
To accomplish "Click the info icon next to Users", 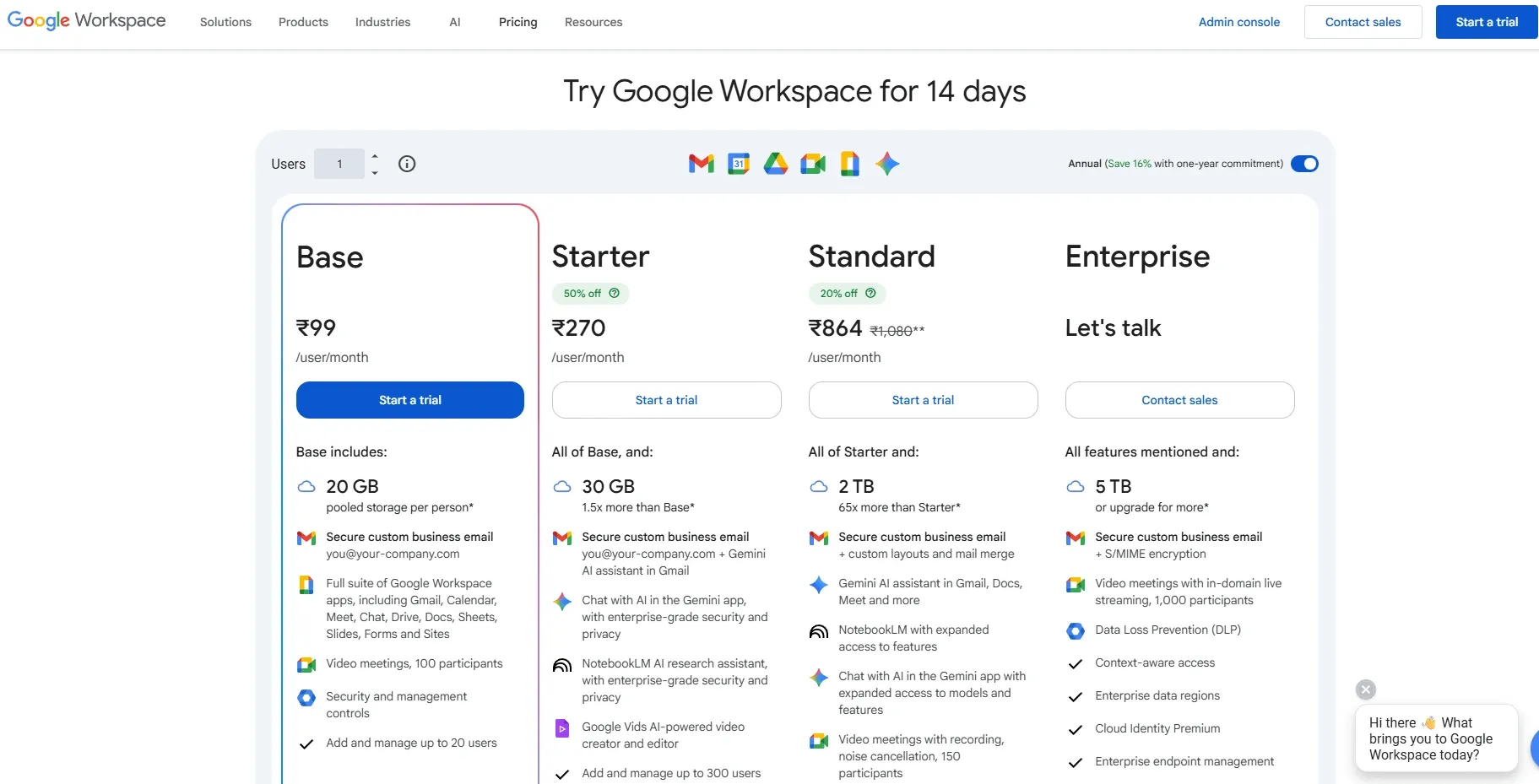I will [407, 164].
